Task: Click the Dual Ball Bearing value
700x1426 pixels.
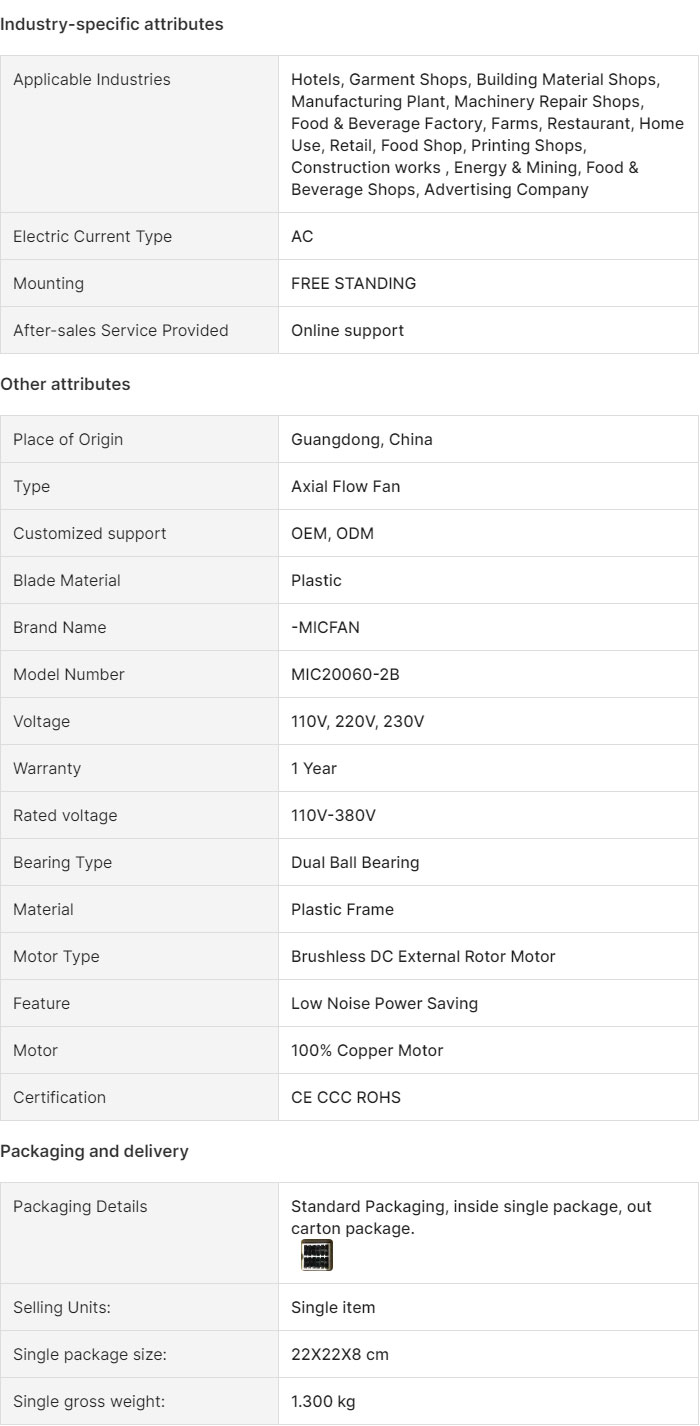Action: pos(355,863)
